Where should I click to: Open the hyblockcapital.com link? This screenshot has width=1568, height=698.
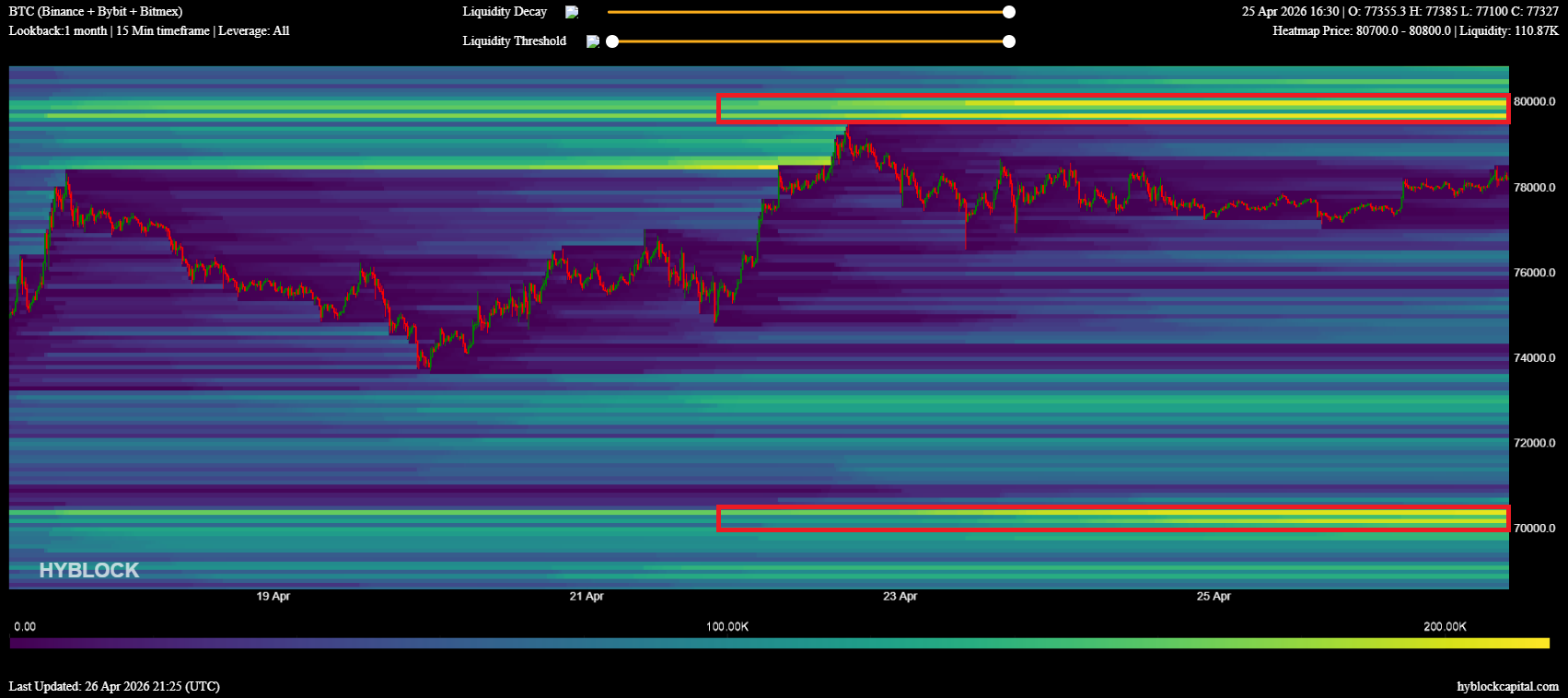[x=1507, y=686]
